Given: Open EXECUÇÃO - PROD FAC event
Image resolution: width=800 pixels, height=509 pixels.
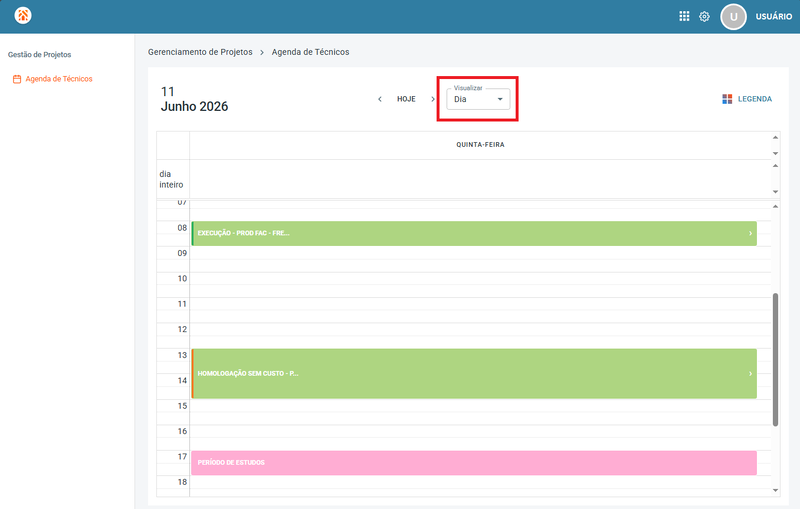Looking at the screenshot, I should 474,234.
